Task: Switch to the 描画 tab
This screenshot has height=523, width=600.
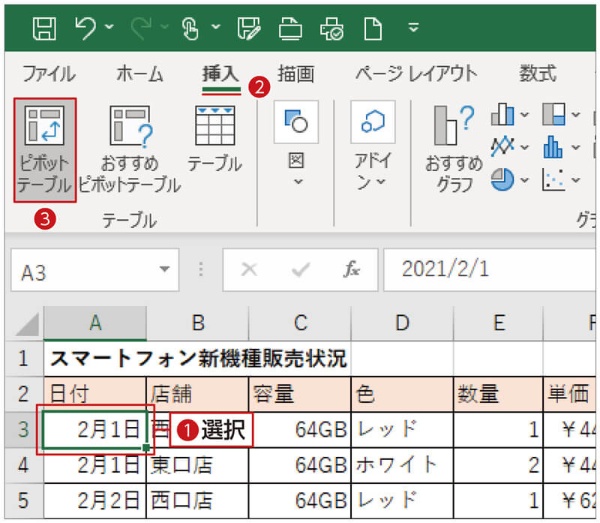Action: pos(296,73)
